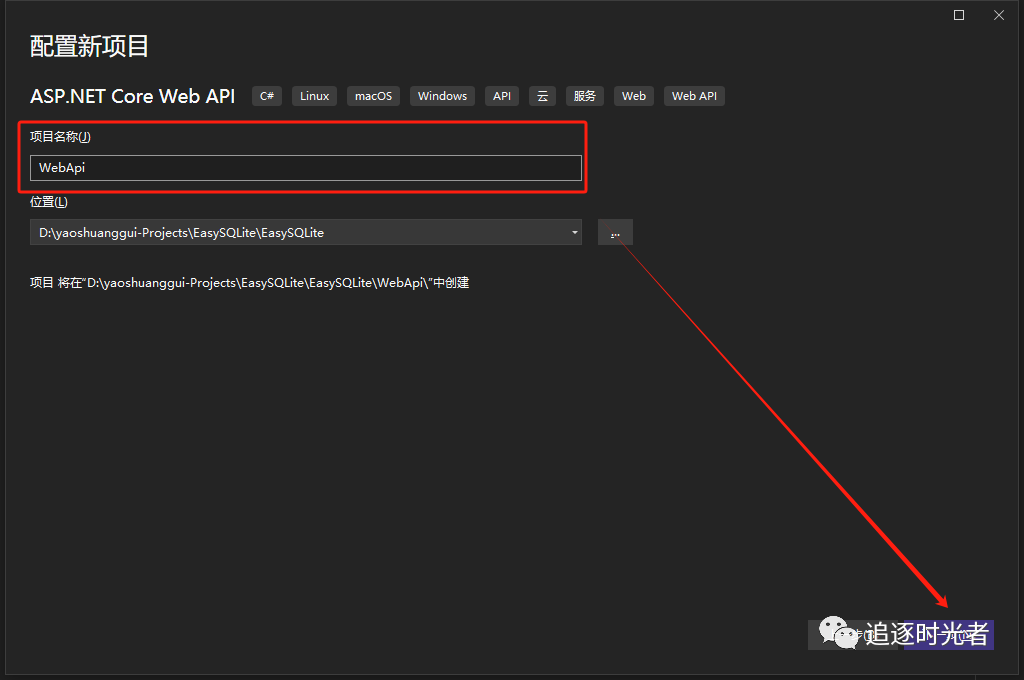Click the Linux tag
Viewport: 1024px width, 680px height.
[314, 96]
